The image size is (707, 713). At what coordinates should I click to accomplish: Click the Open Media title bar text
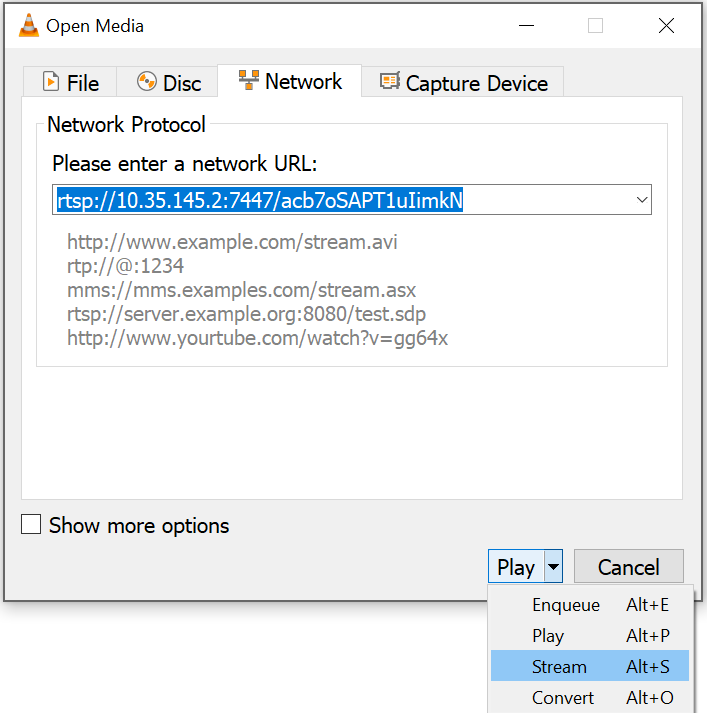(95, 26)
